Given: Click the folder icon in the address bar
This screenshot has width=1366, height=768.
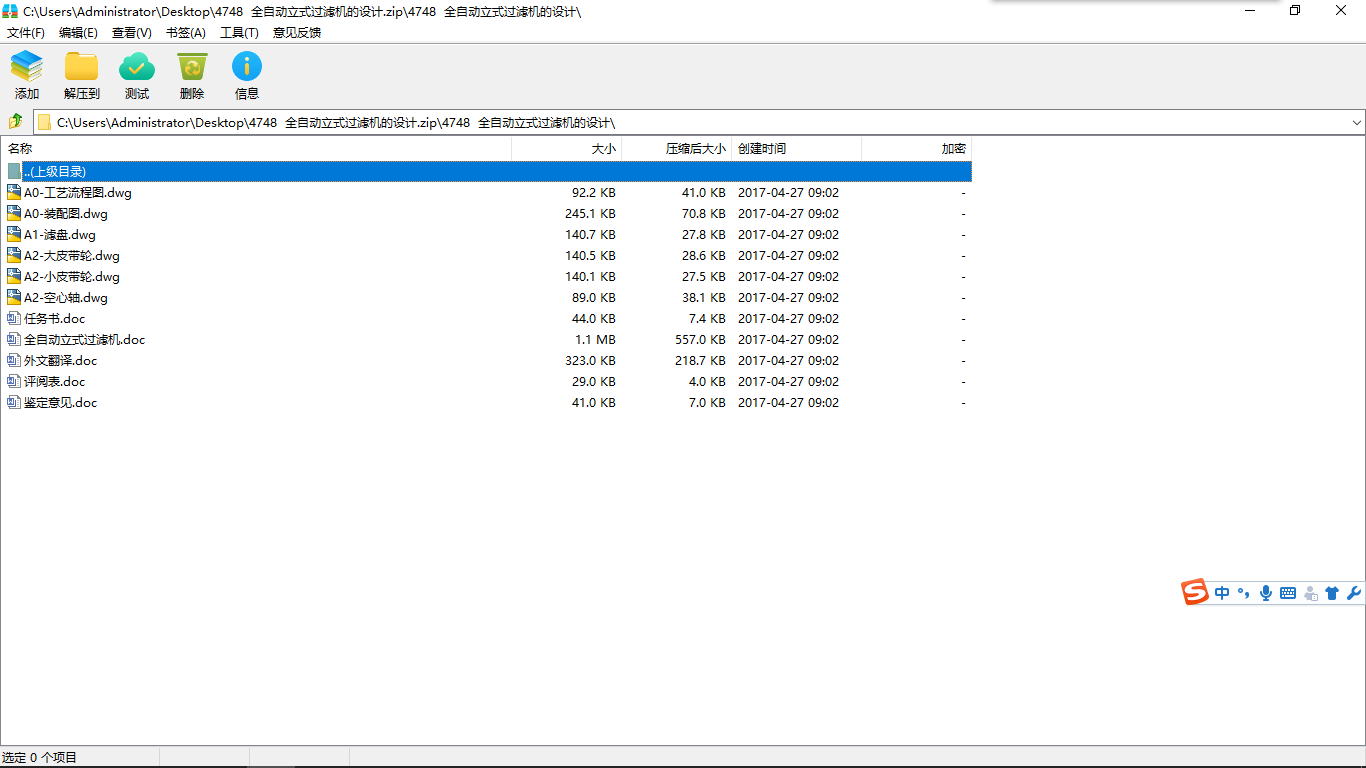Looking at the screenshot, I should pyautogui.click(x=44, y=123).
